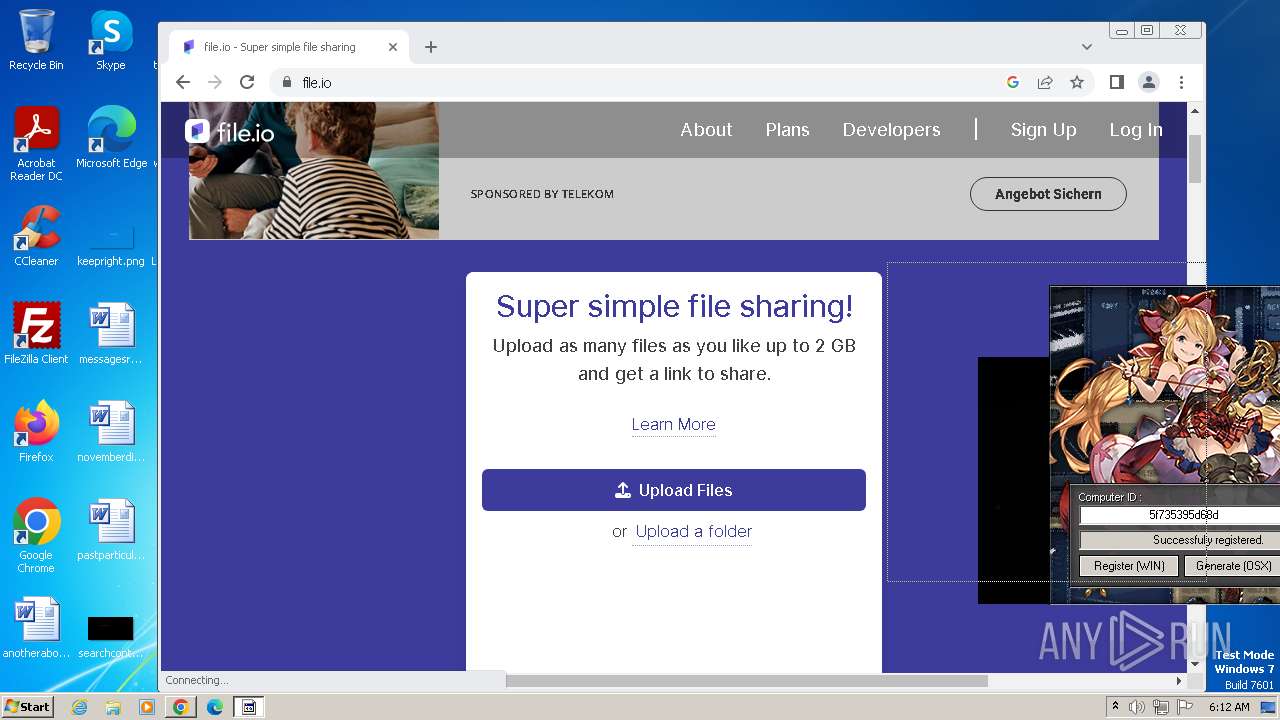Click the horizontal page scrollbar thumb
Viewport: 1280px width, 720px height.
[x=747, y=681]
